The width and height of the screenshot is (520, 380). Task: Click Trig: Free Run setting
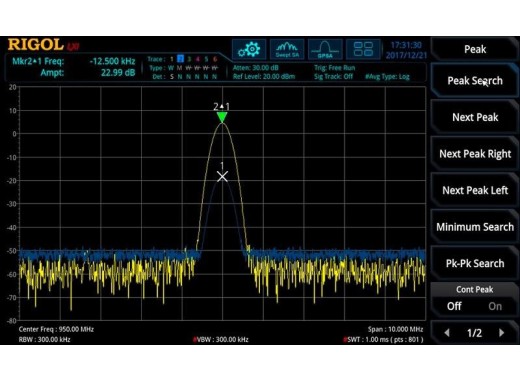335,68
